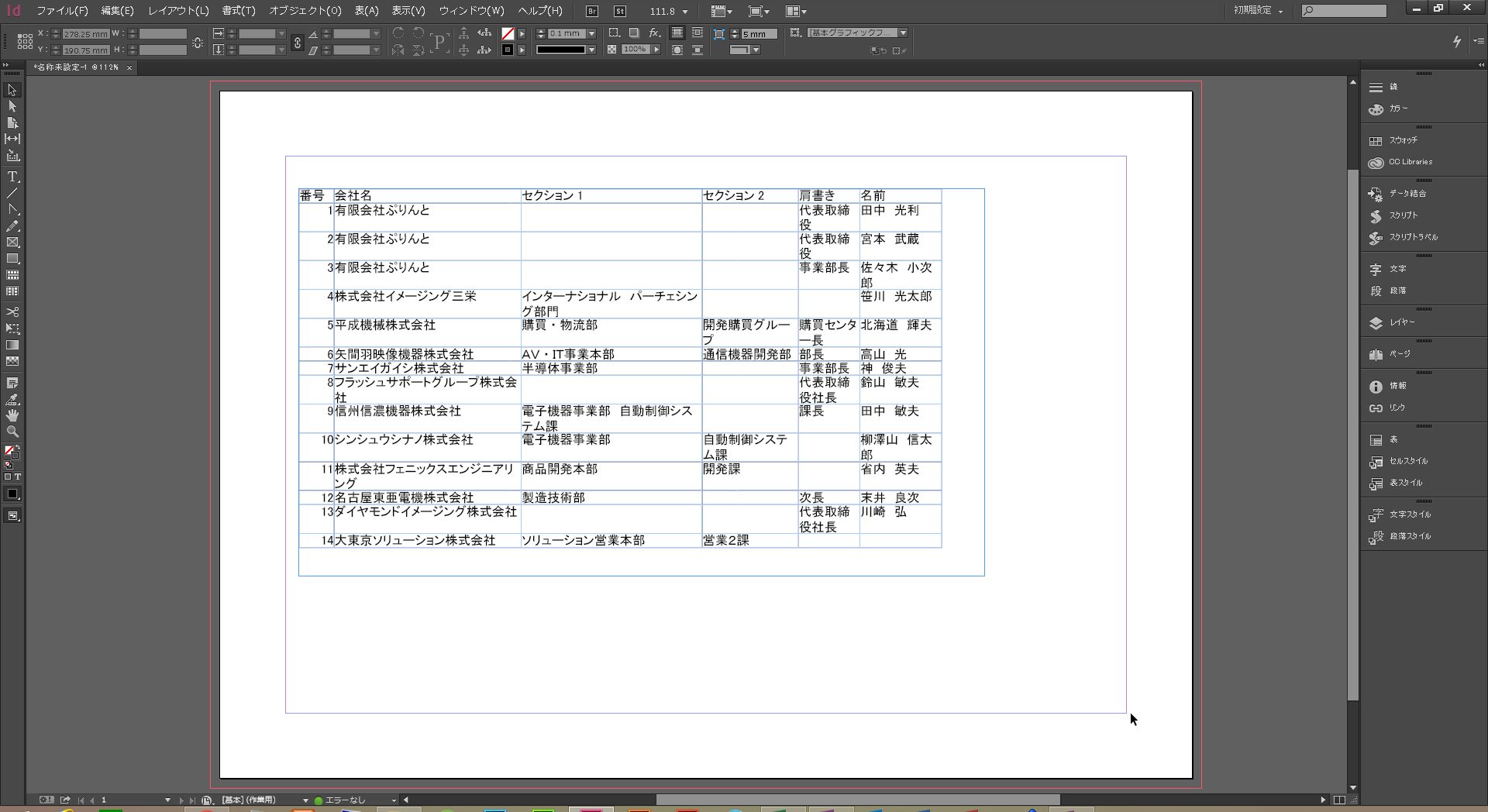Select the Line tool
The image size is (1488, 812).
point(12,193)
